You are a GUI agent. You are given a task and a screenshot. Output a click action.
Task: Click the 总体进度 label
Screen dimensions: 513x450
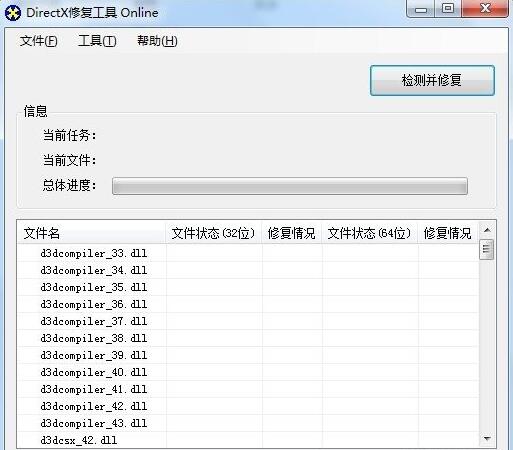coord(69,185)
